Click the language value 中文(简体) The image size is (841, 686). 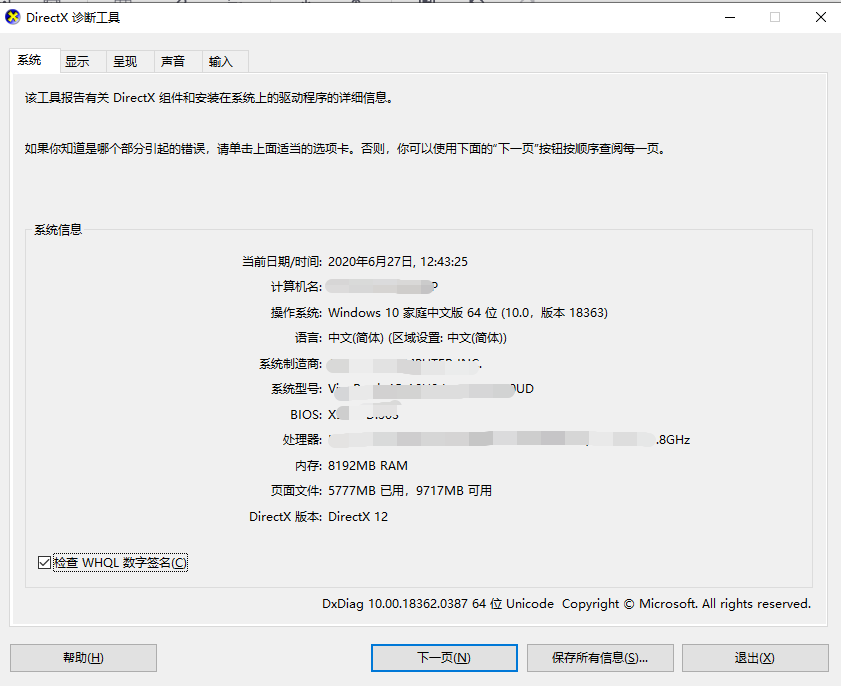417,338
